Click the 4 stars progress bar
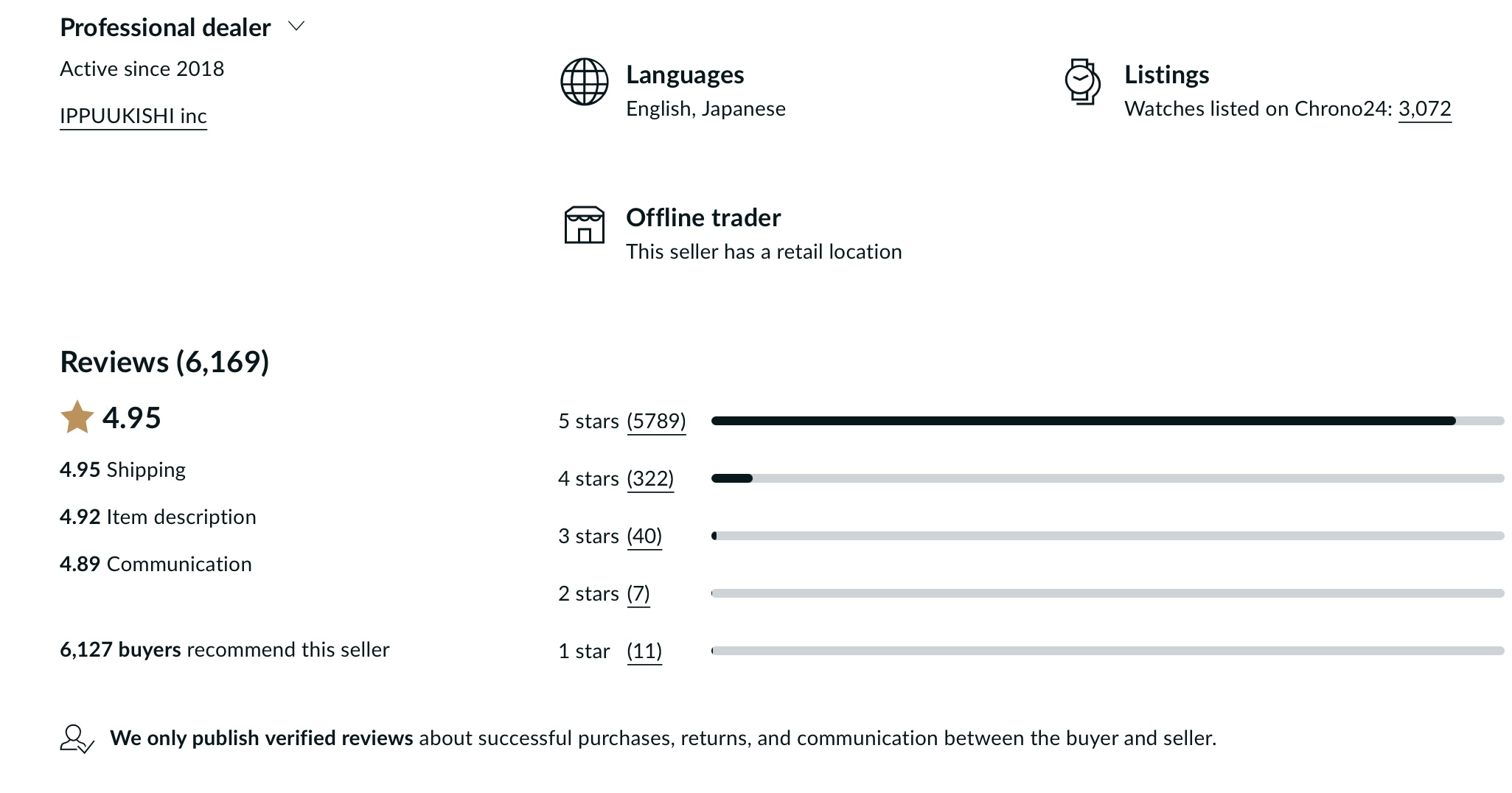Screen dimensions: 1512x793 click(1106, 478)
